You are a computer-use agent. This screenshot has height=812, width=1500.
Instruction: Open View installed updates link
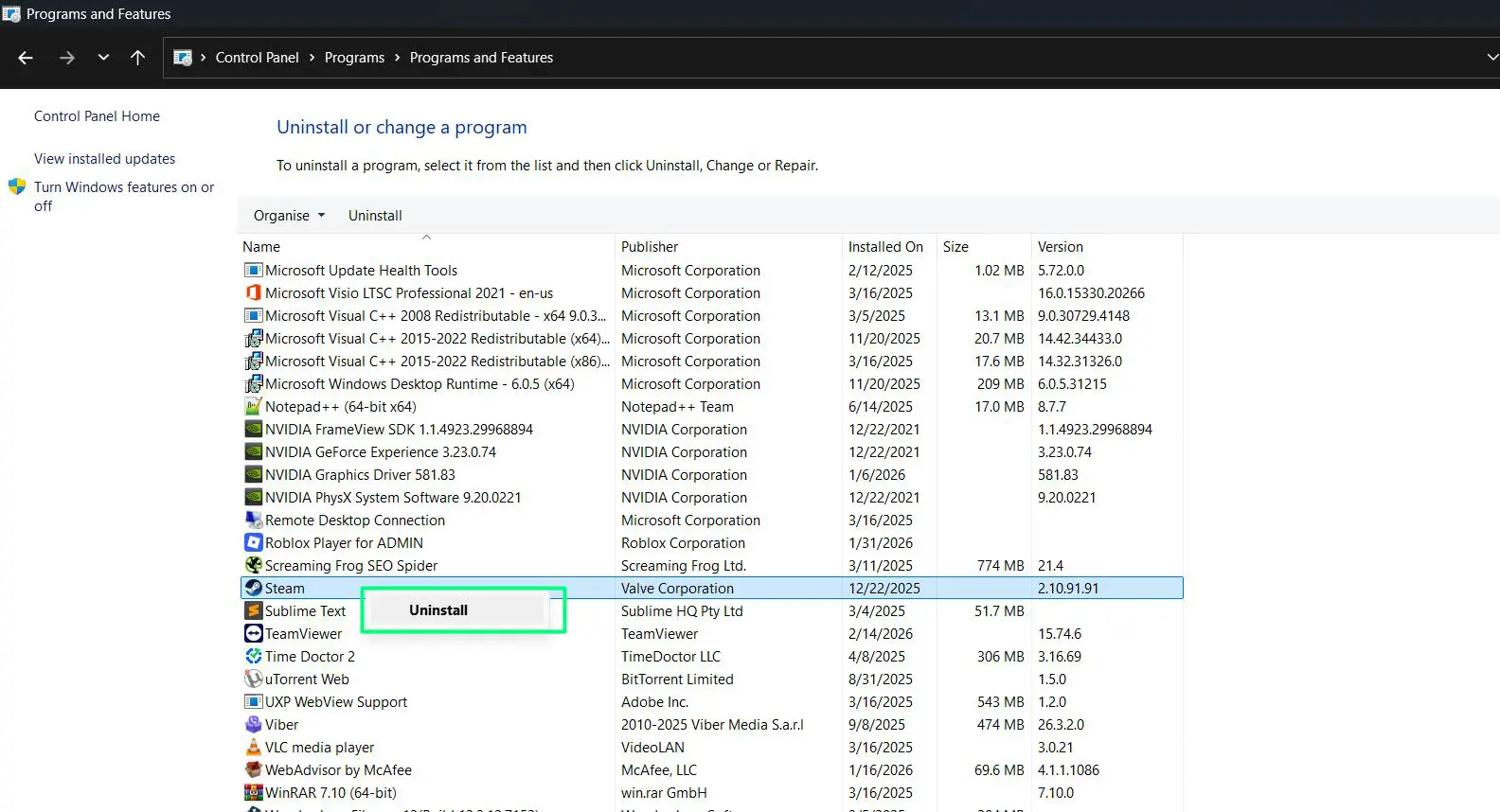[x=104, y=159]
